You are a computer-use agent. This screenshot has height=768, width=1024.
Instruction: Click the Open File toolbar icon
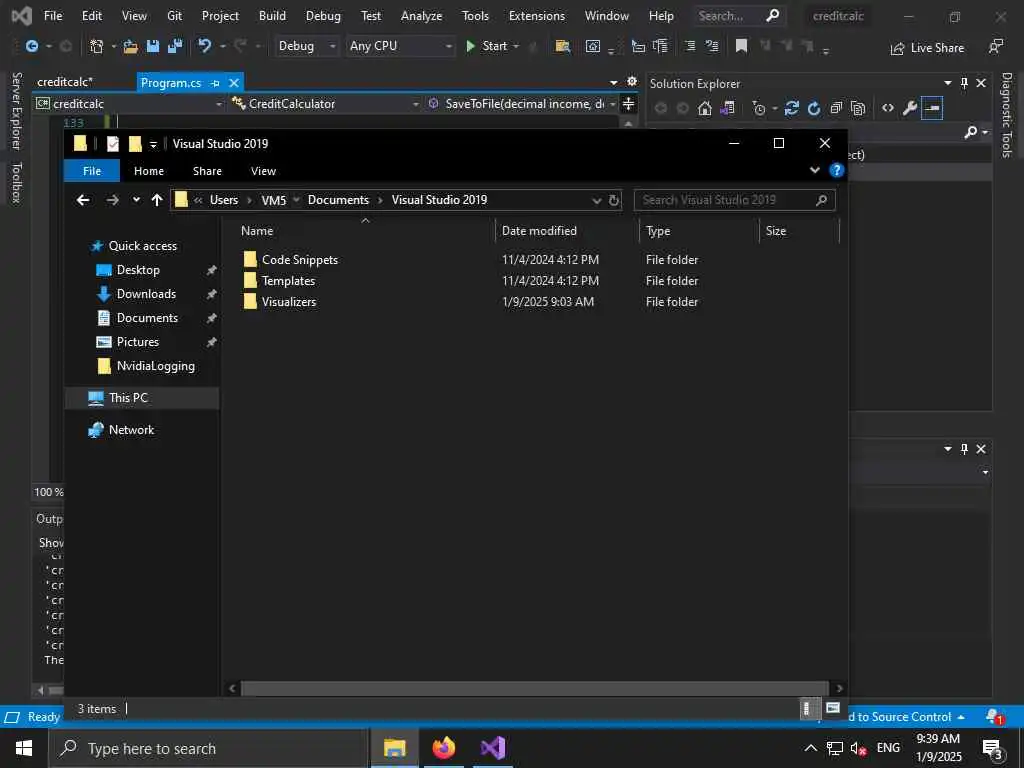point(131,46)
